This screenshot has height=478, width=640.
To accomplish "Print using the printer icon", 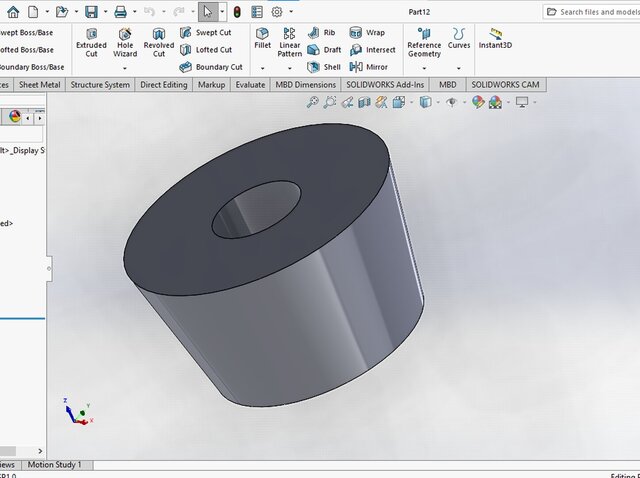I will tap(120, 12).
